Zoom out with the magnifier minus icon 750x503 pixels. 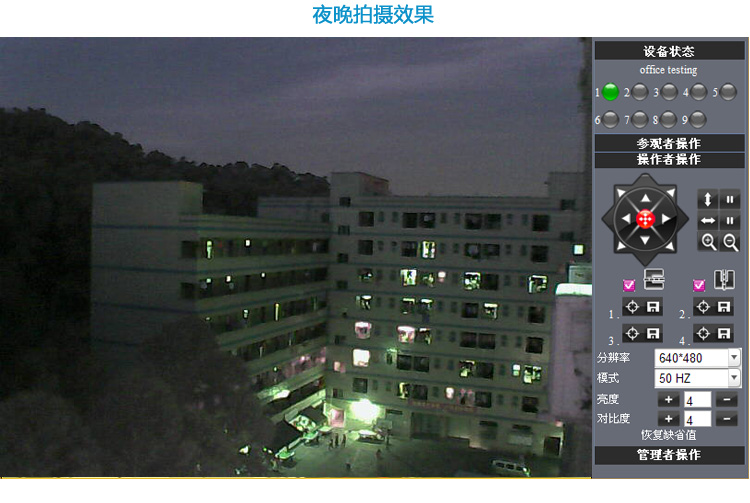pos(731,241)
